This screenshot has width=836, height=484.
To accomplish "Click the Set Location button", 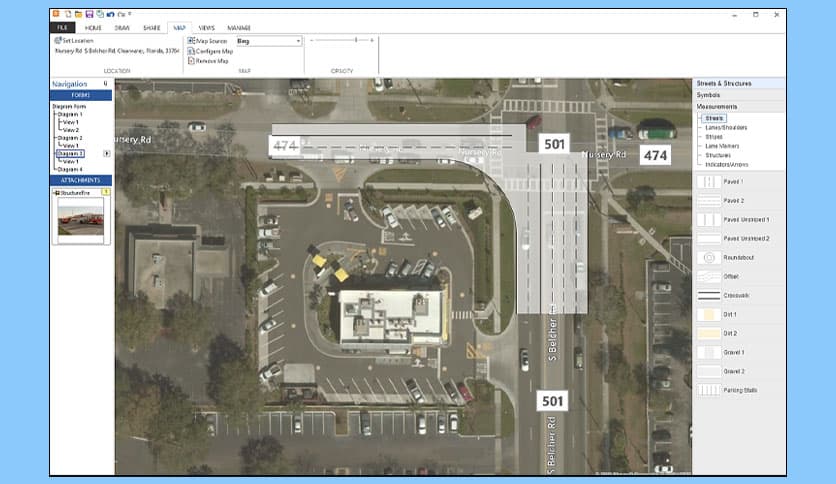I will pos(74,41).
